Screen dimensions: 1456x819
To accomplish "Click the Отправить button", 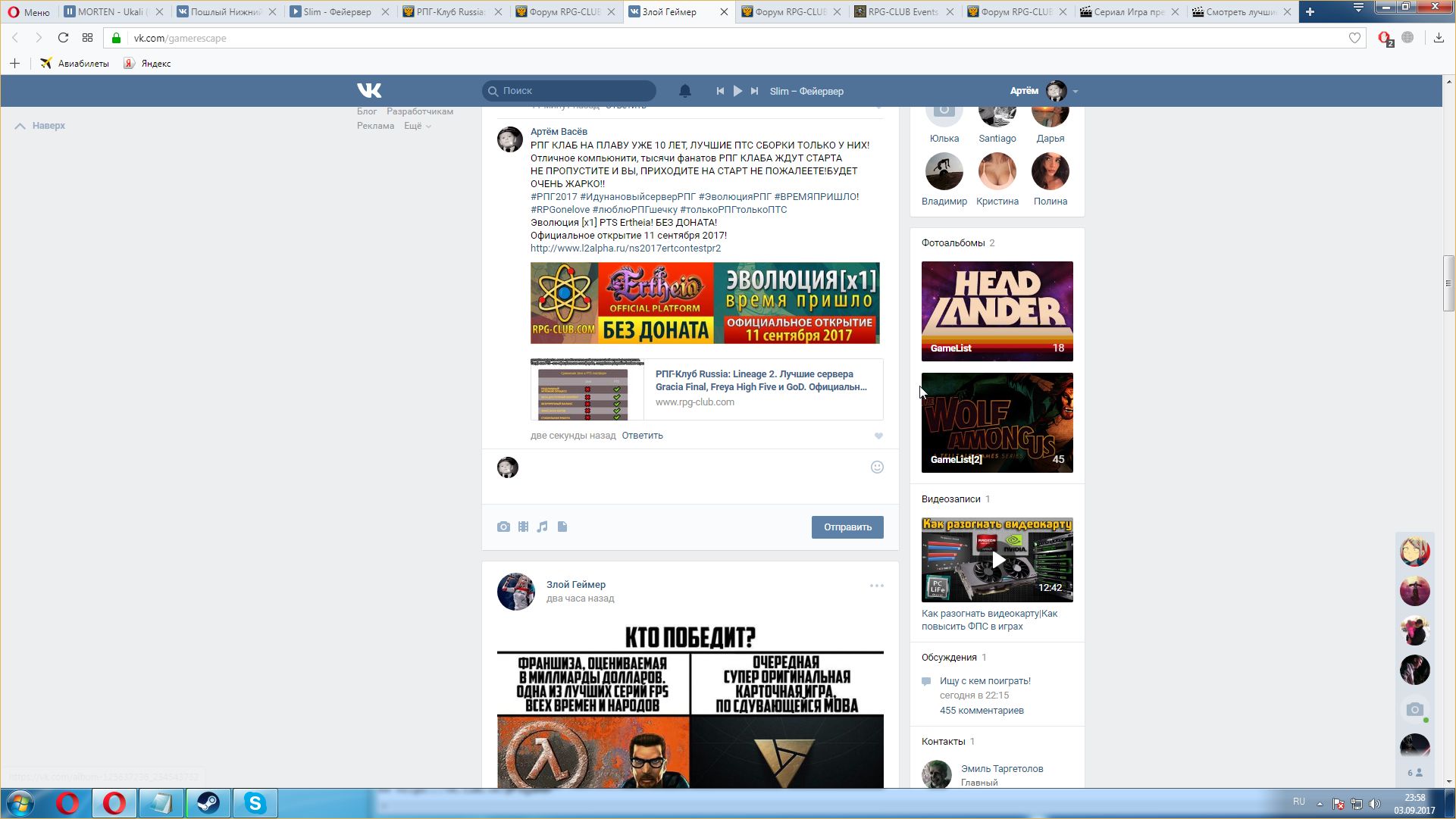I will tap(847, 527).
